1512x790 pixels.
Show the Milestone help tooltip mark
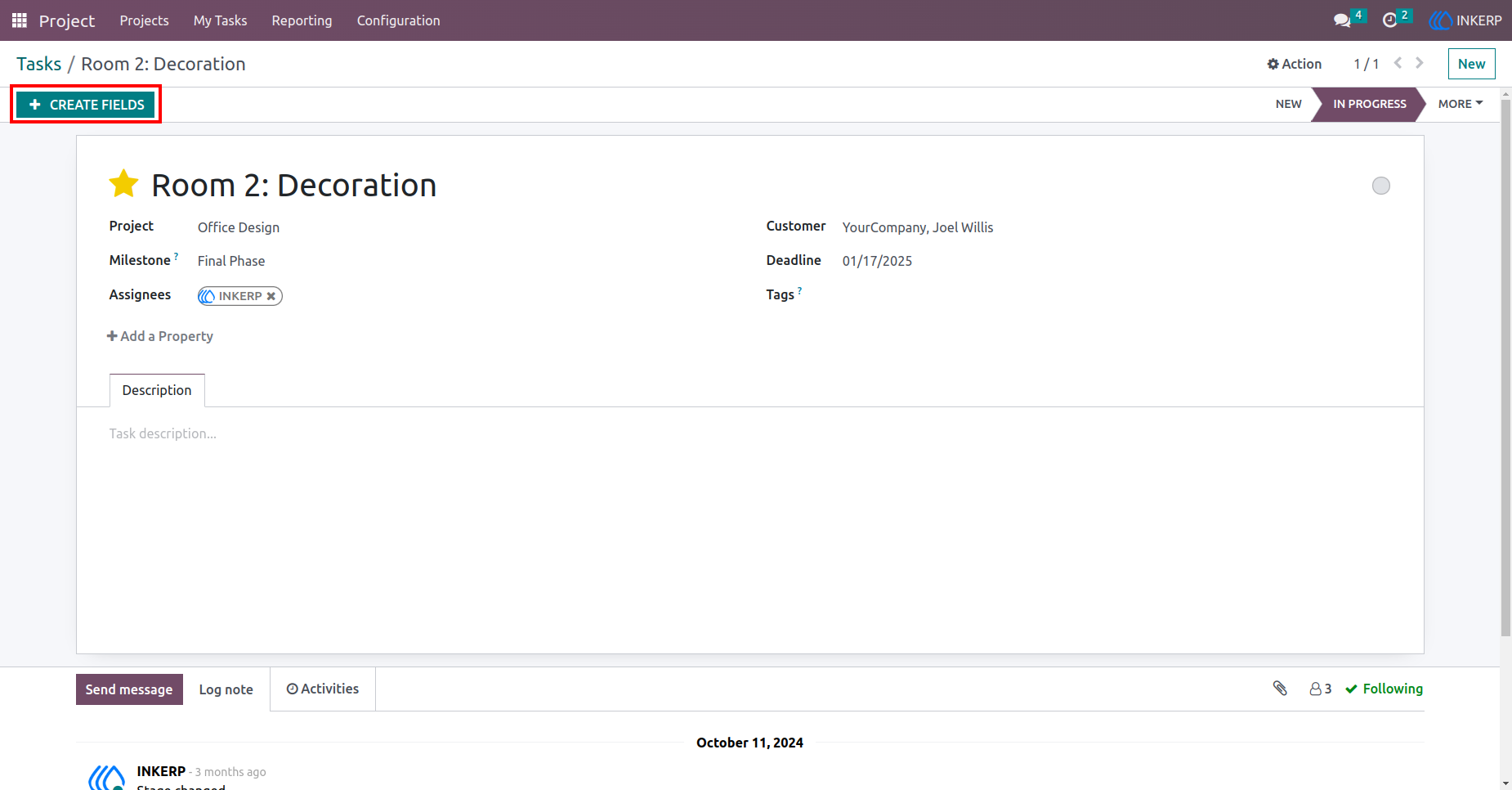tap(176, 256)
